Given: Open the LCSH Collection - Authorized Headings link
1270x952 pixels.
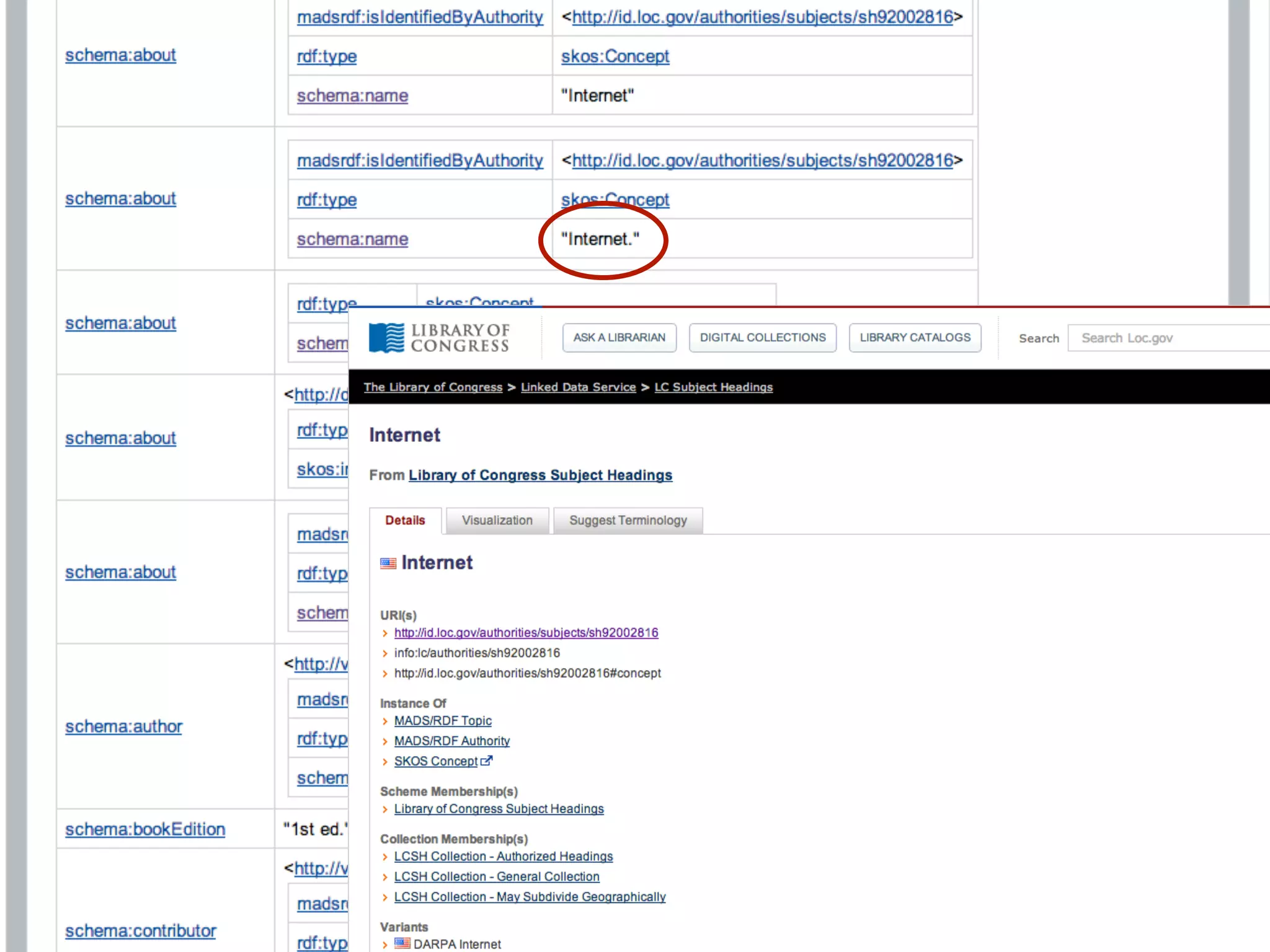Looking at the screenshot, I should 503,857.
